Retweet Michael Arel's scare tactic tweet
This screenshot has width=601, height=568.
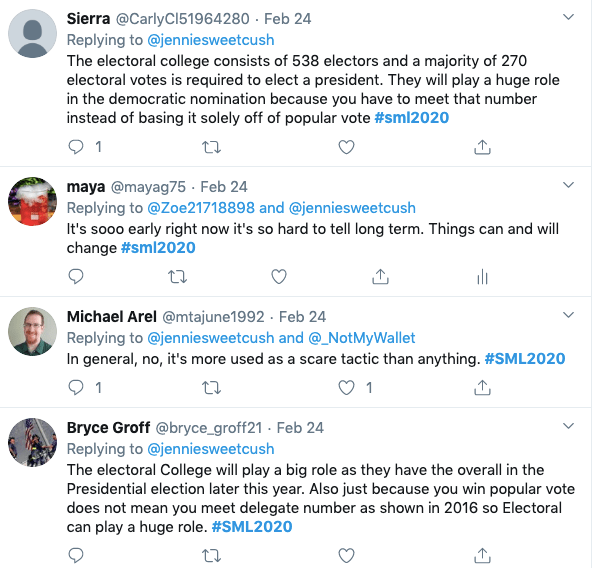[212, 387]
